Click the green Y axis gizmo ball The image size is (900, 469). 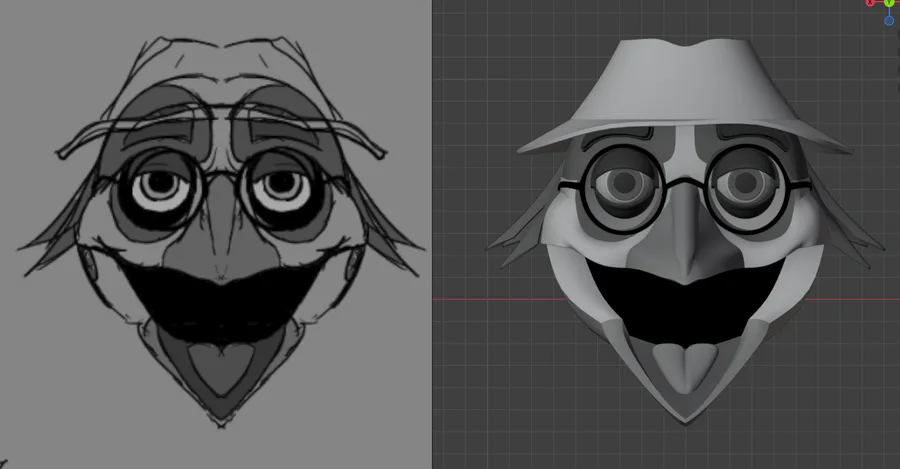tap(889, 2)
